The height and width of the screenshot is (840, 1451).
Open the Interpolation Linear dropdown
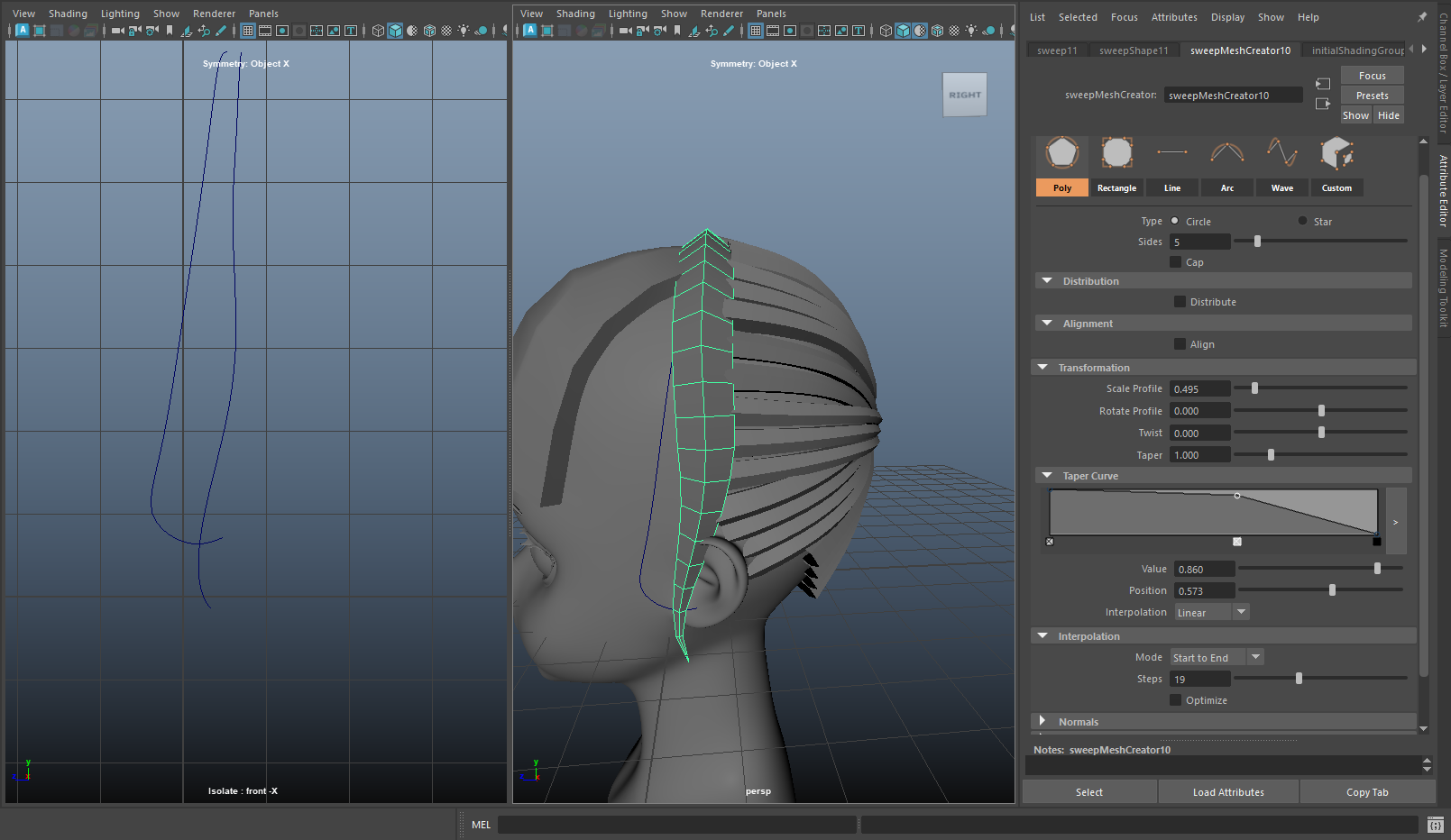coord(1212,613)
